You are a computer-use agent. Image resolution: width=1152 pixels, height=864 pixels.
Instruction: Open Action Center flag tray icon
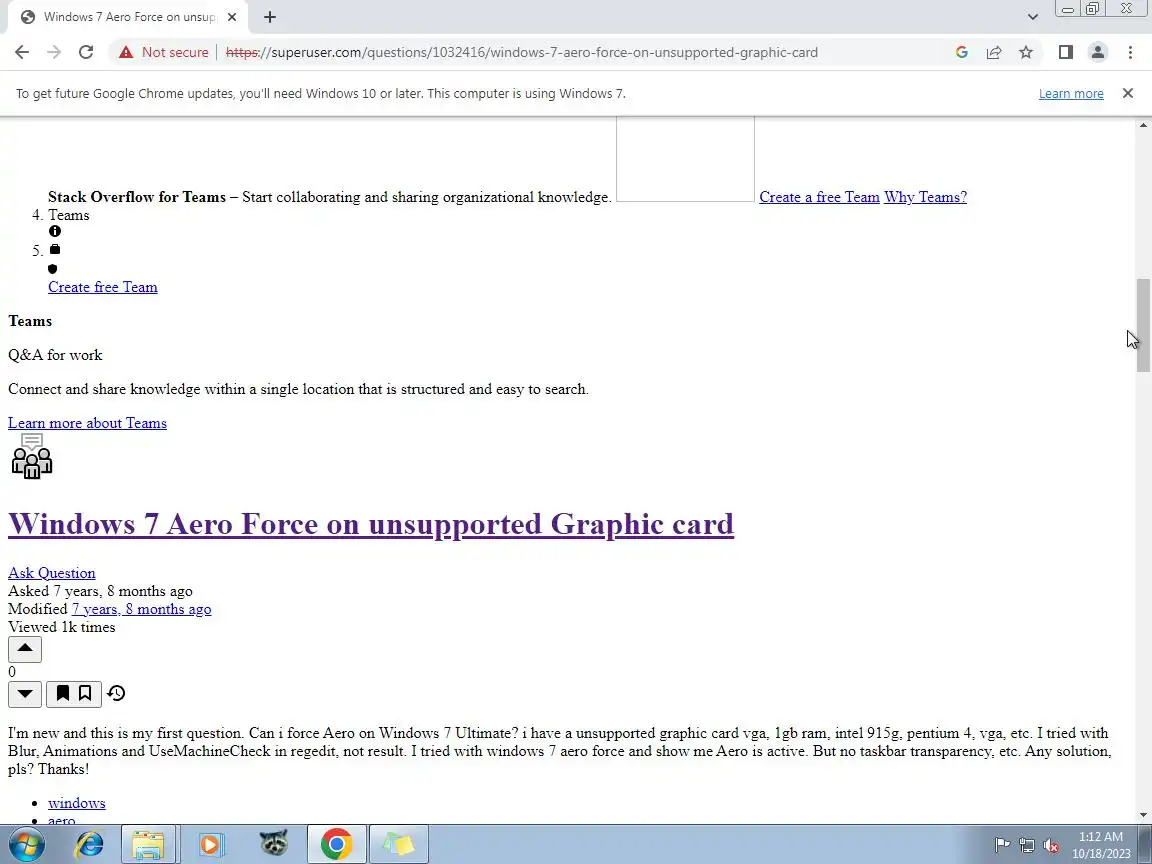(x=1002, y=845)
